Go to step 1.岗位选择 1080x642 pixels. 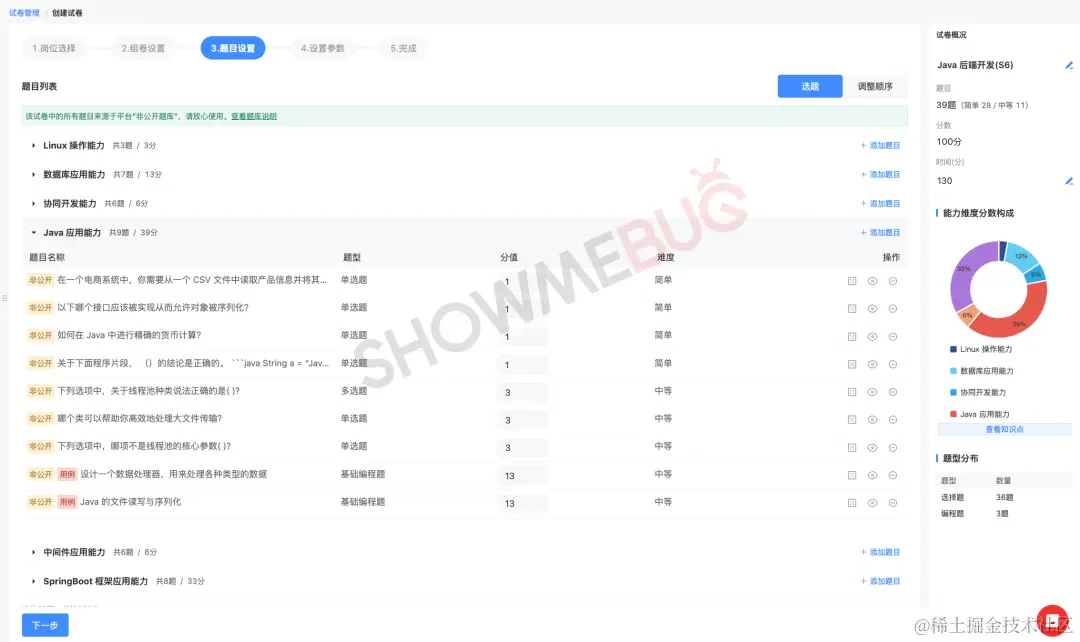54,48
